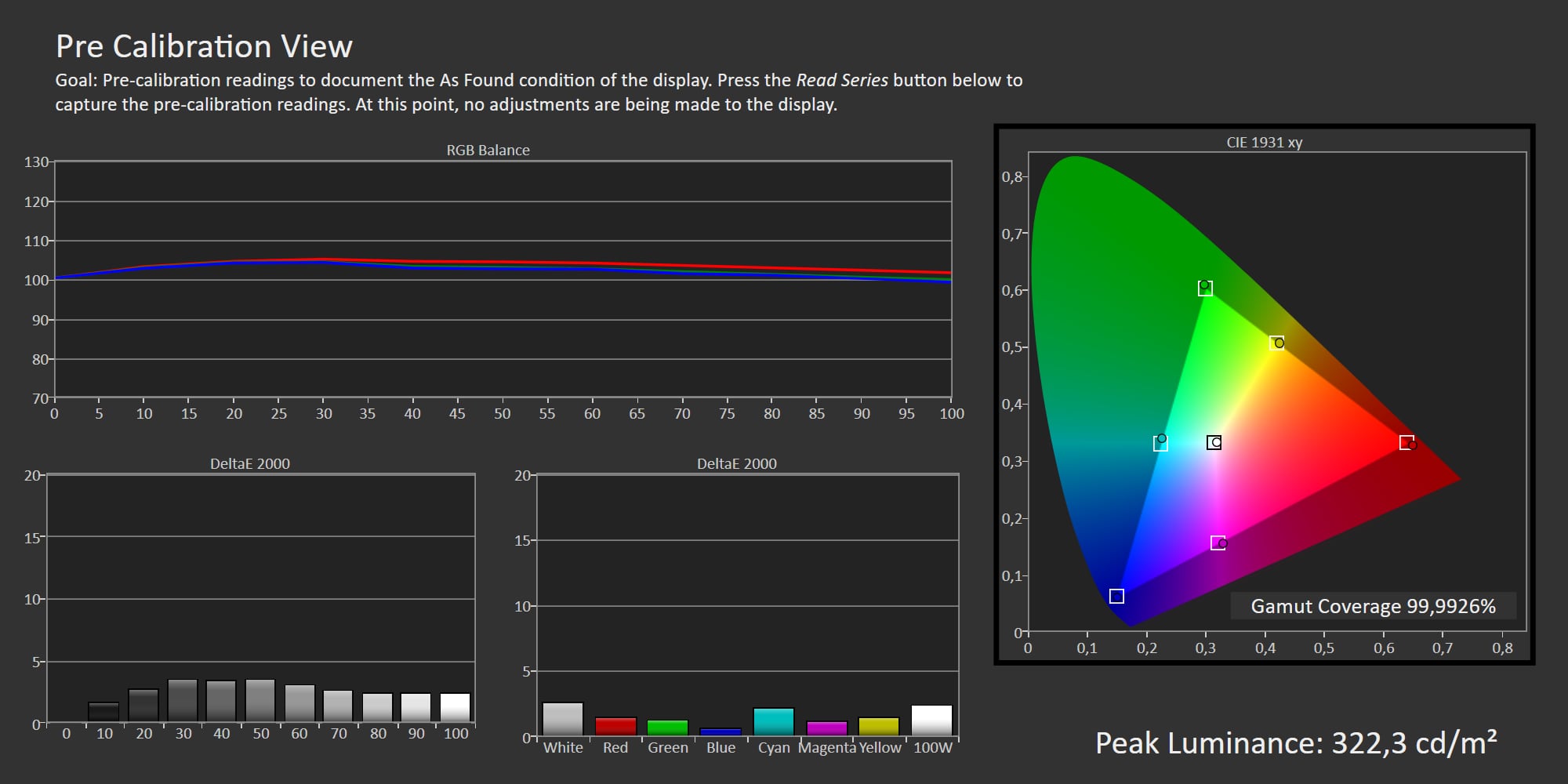
Task: Click the Green bar in DeltaE 2000 chart
Action: [x=668, y=728]
